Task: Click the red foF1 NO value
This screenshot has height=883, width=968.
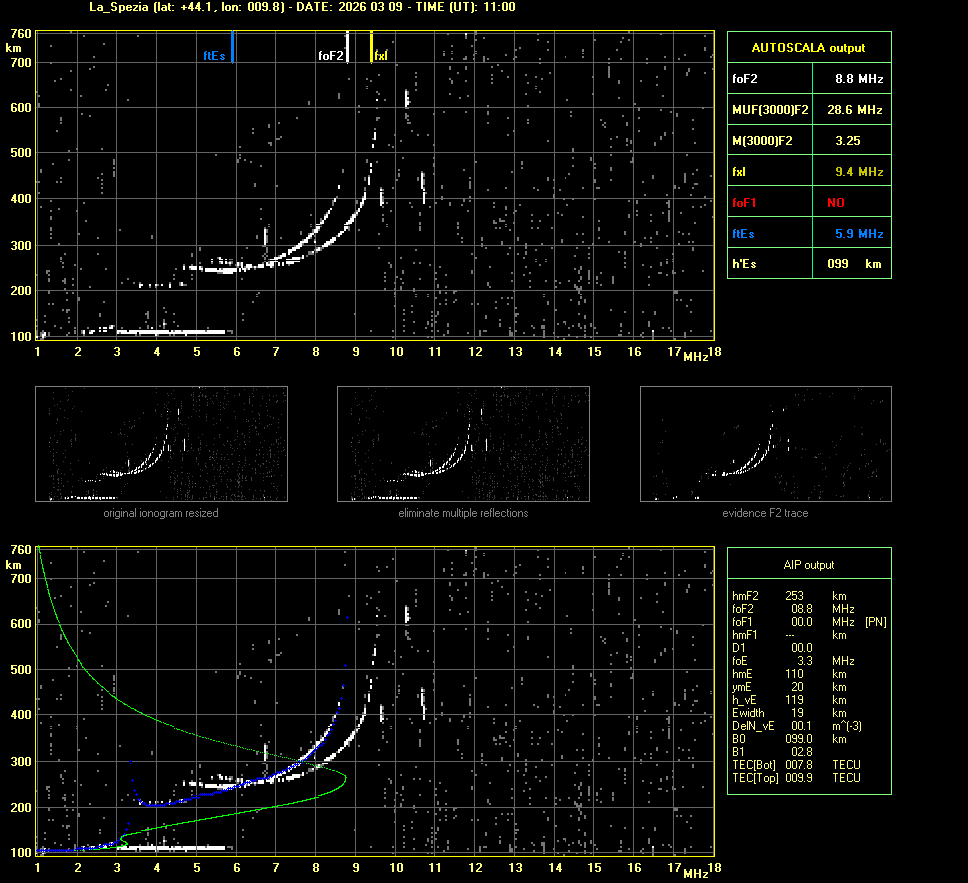Action: coord(835,203)
